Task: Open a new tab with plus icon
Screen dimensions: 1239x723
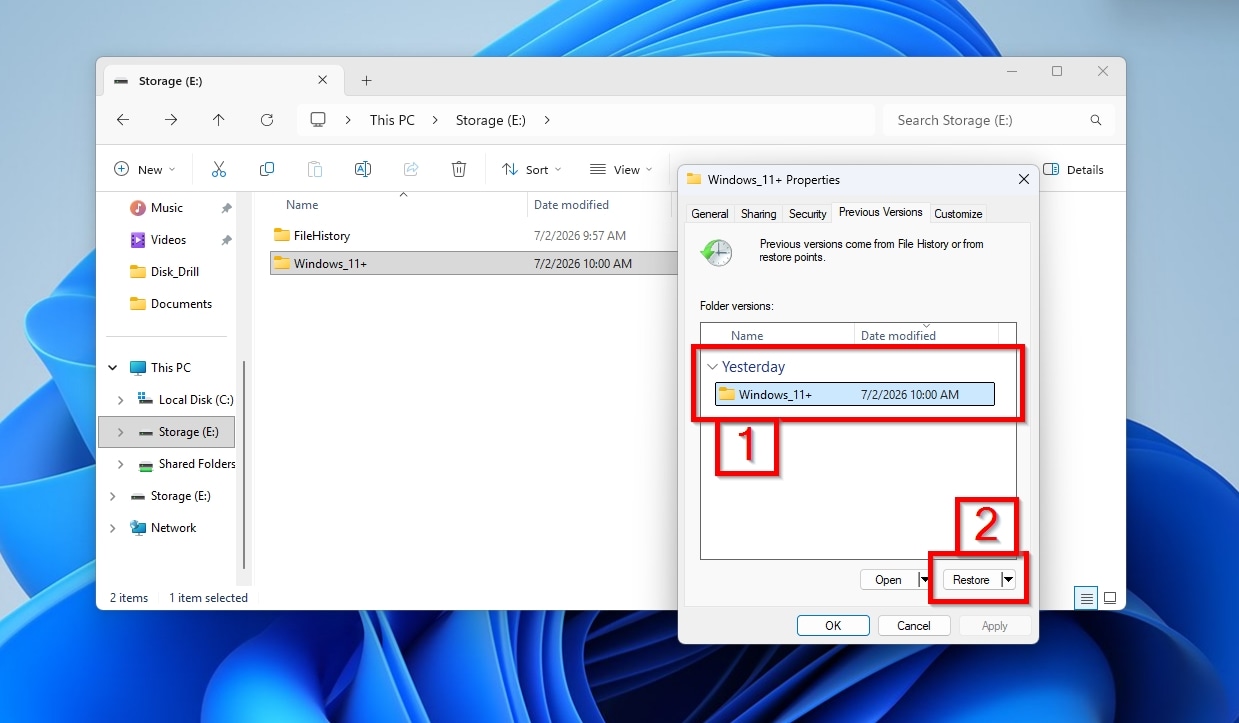Action: pyautogui.click(x=366, y=80)
